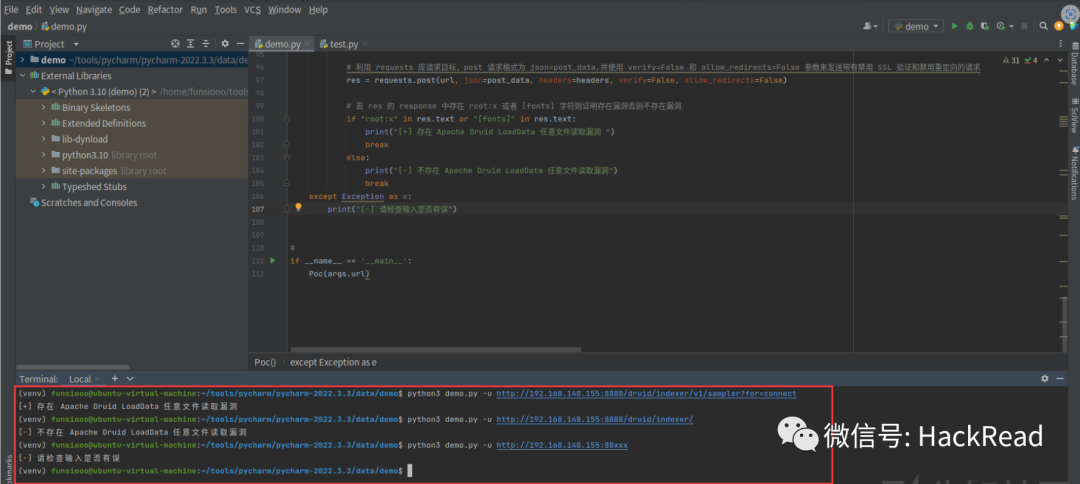Expand python3.10 library root
This screenshot has width=1080, height=484.
pos(44,155)
